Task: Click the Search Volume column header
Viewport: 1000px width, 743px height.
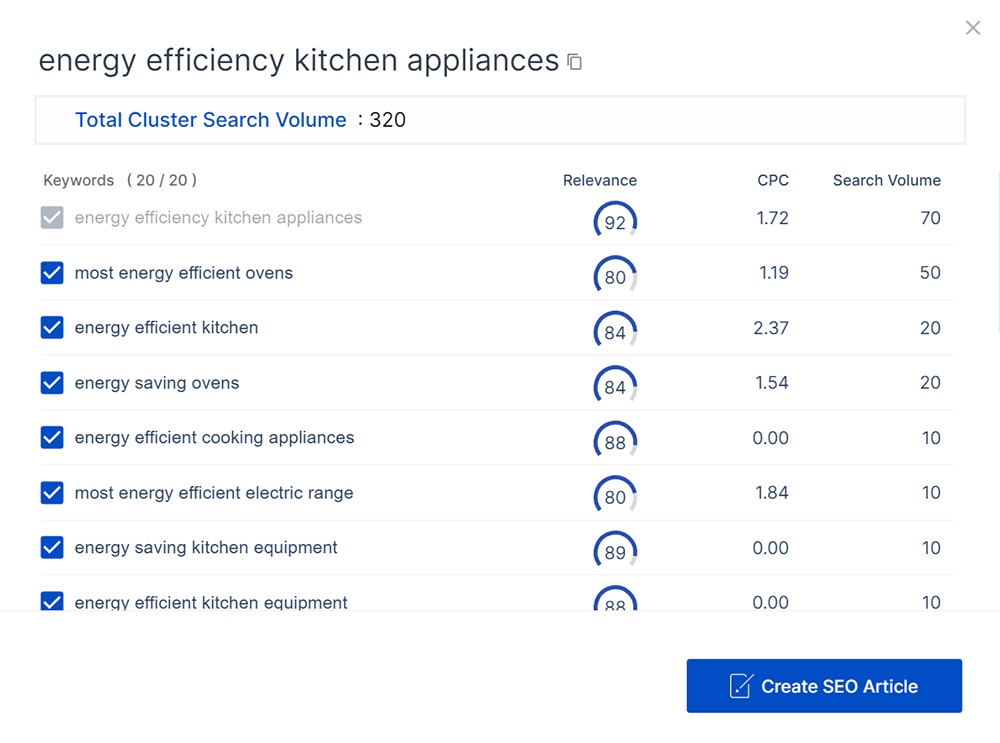Action: (x=886, y=180)
